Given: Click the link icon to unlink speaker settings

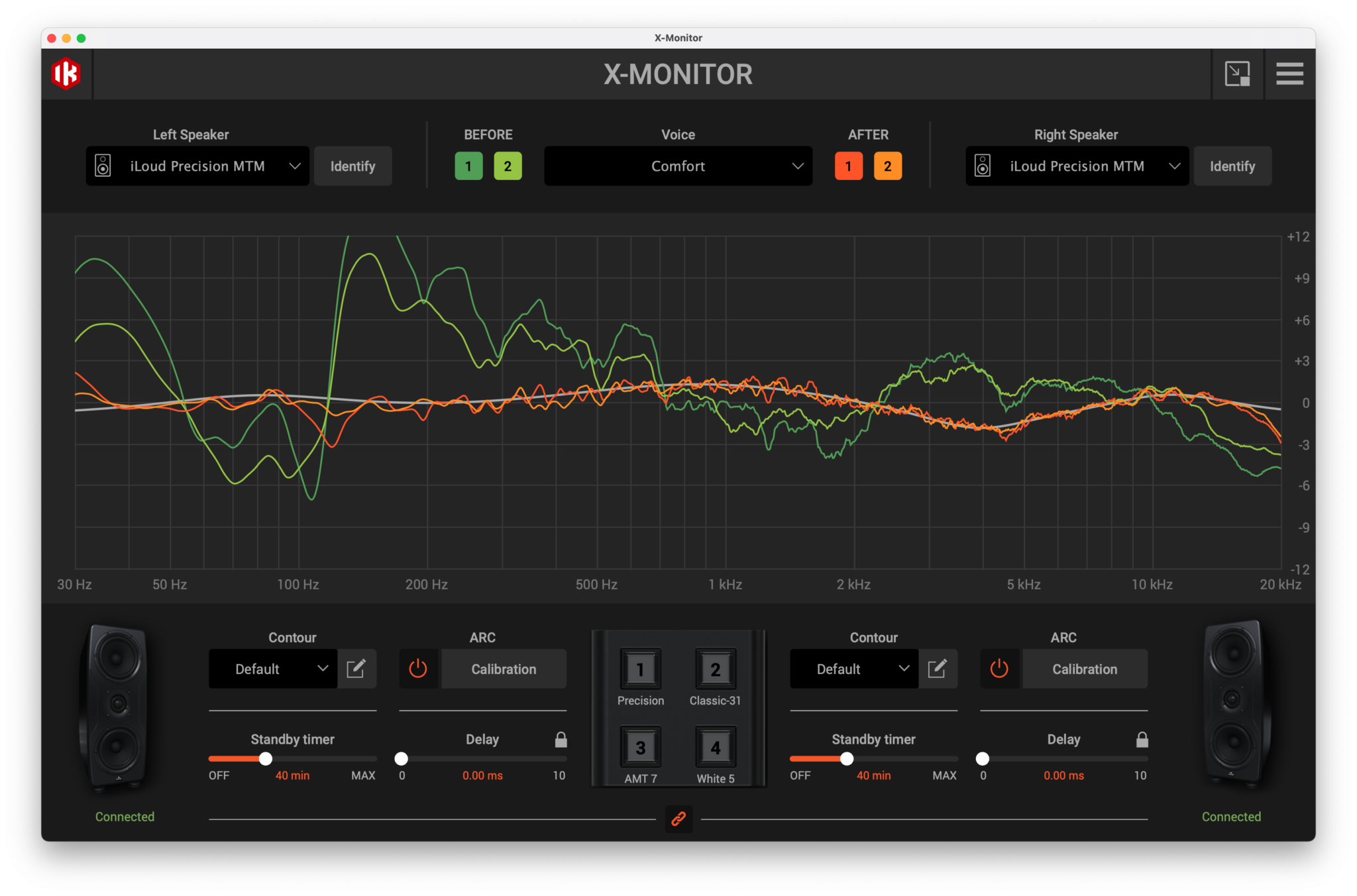Looking at the screenshot, I should (x=678, y=819).
